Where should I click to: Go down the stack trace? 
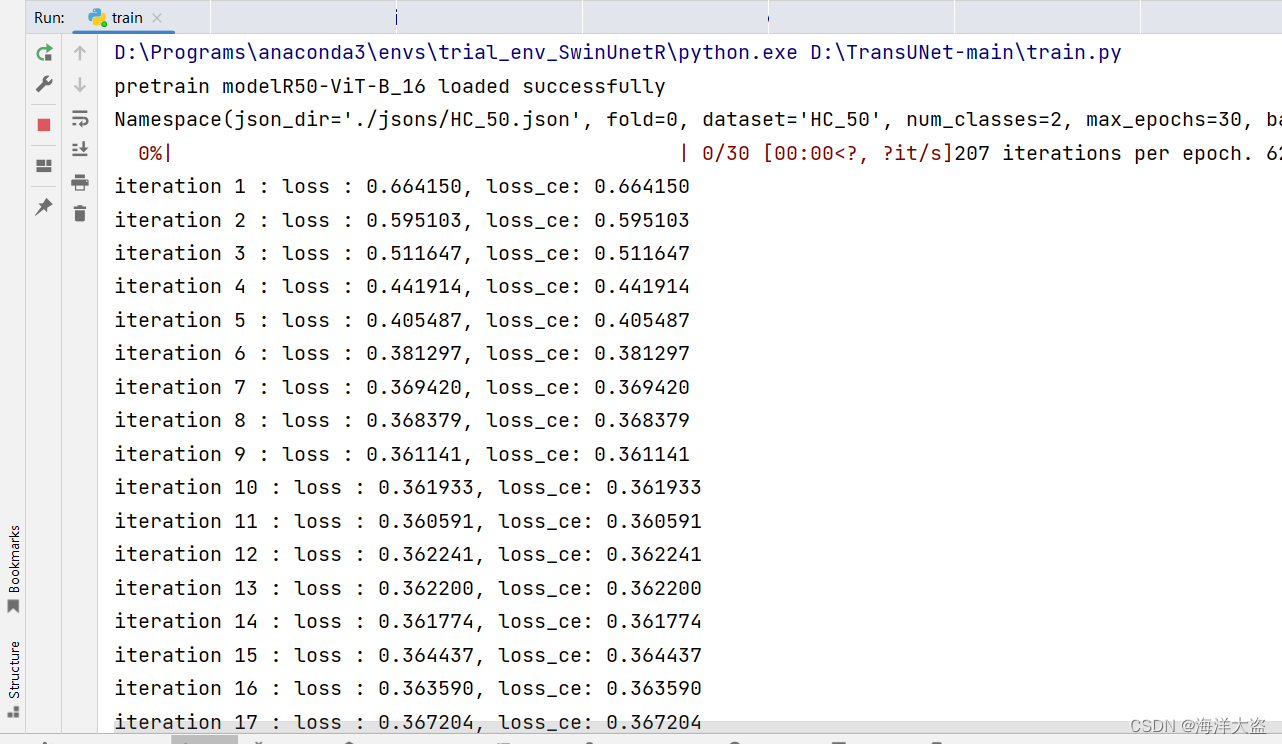[79, 84]
